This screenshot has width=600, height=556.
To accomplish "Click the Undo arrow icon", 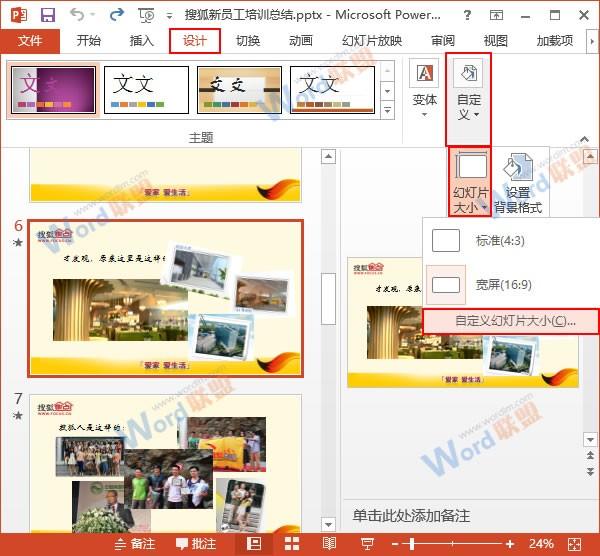I will [79, 14].
